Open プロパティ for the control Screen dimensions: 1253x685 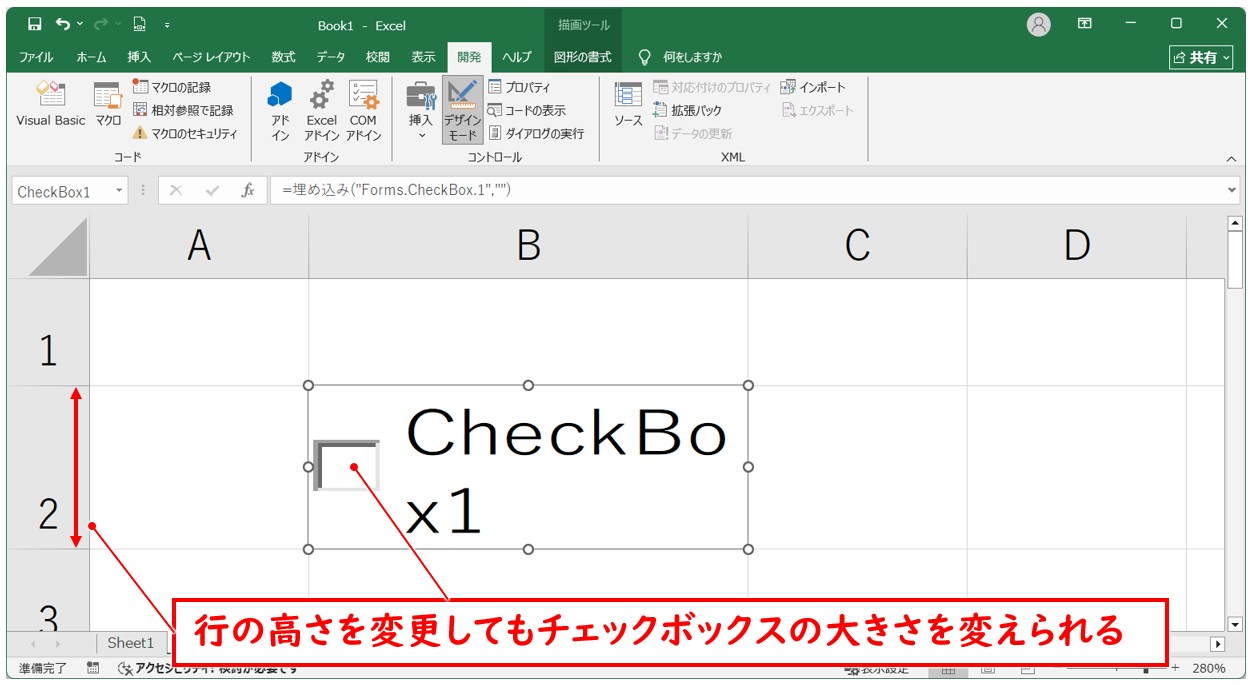[x=520, y=87]
